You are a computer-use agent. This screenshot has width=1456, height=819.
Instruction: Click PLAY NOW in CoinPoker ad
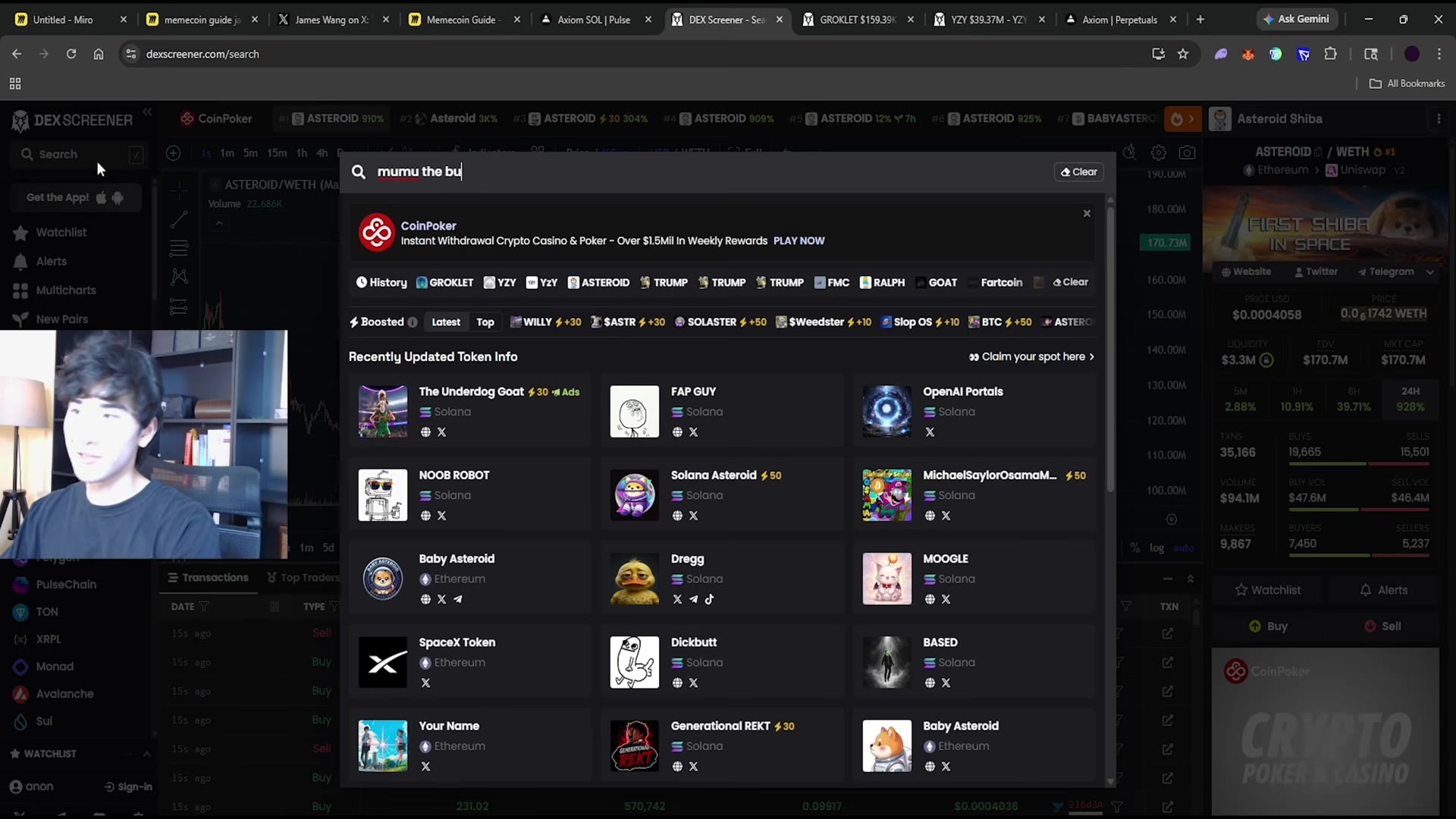click(x=799, y=241)
